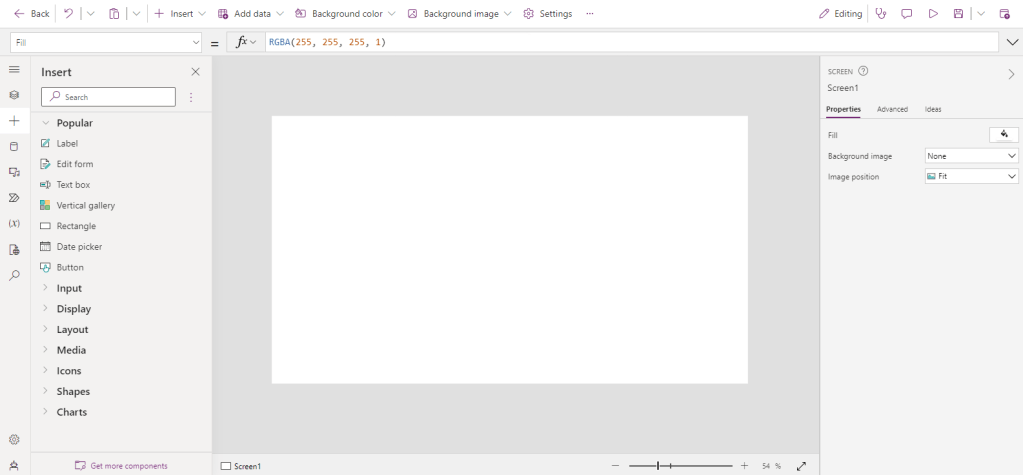1023x475 pixels.
Task: Open the Comments pane icon
Action: click(906, 14)
